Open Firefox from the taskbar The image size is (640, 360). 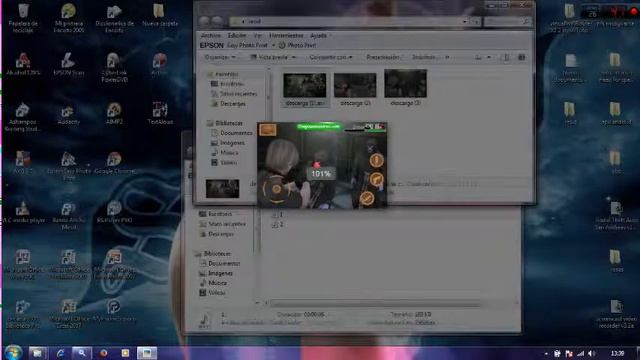[104, 353]
